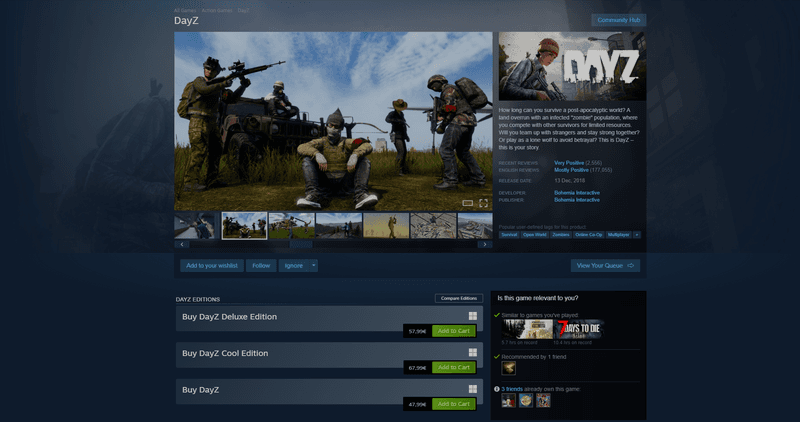Image resolution: width=800 pixels, height=422 pixels.
Task: Toggle theater mode icon on screenshot
Action: click(467, 203)
